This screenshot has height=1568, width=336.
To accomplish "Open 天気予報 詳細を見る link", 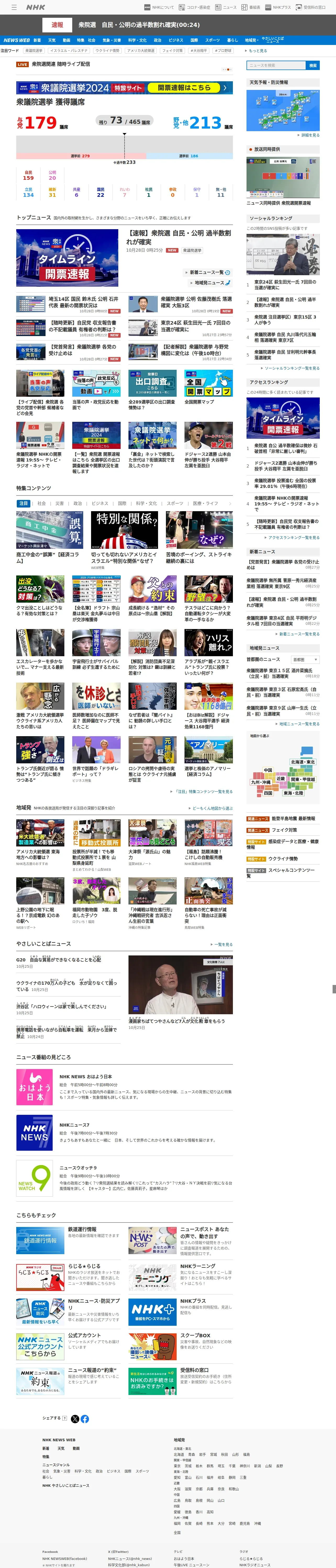I will tap(309, 135).
